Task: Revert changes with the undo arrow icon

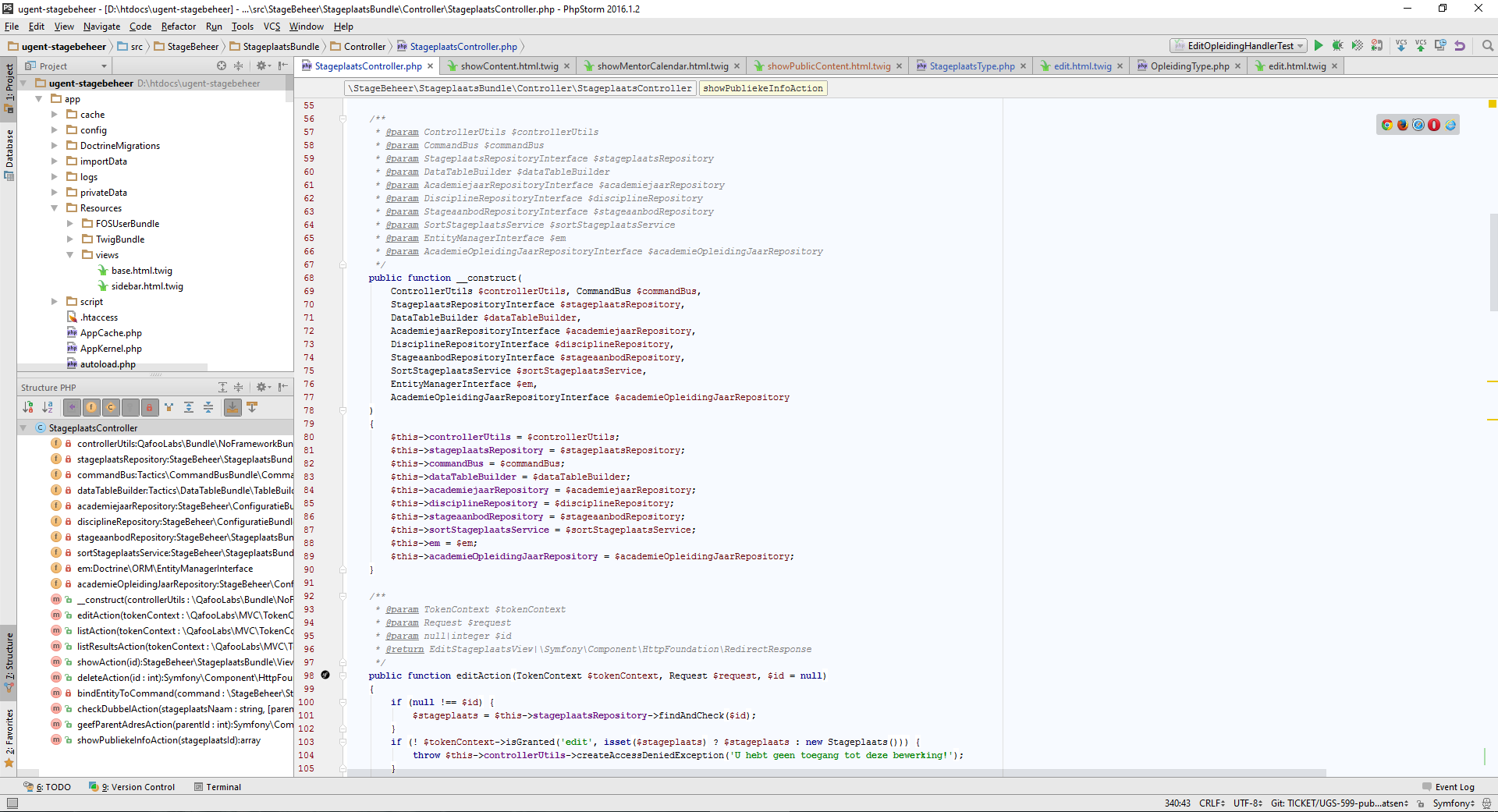Action: coord(1460,46)
